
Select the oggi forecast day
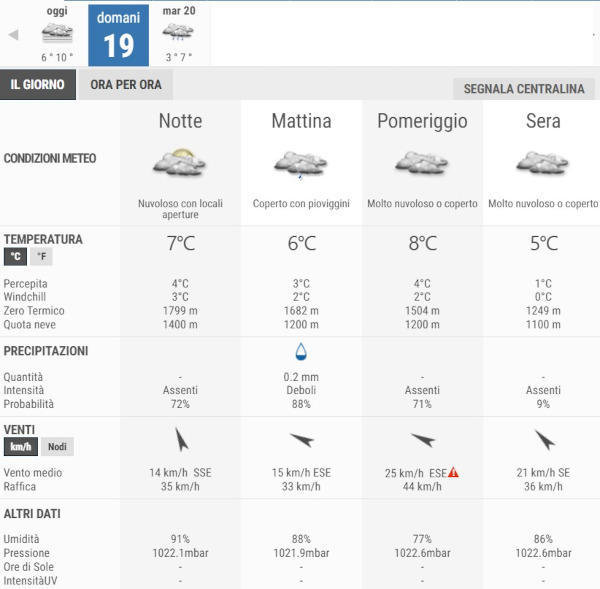coord(57,34)
